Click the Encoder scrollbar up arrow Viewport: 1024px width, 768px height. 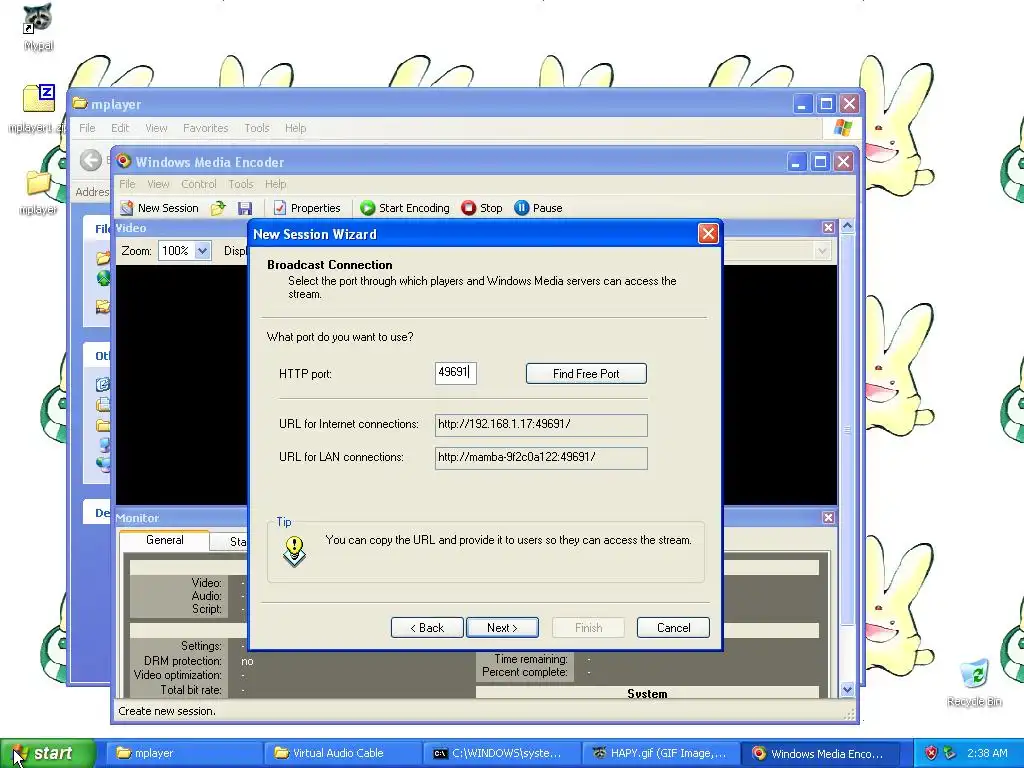click(x=848, y=227)
